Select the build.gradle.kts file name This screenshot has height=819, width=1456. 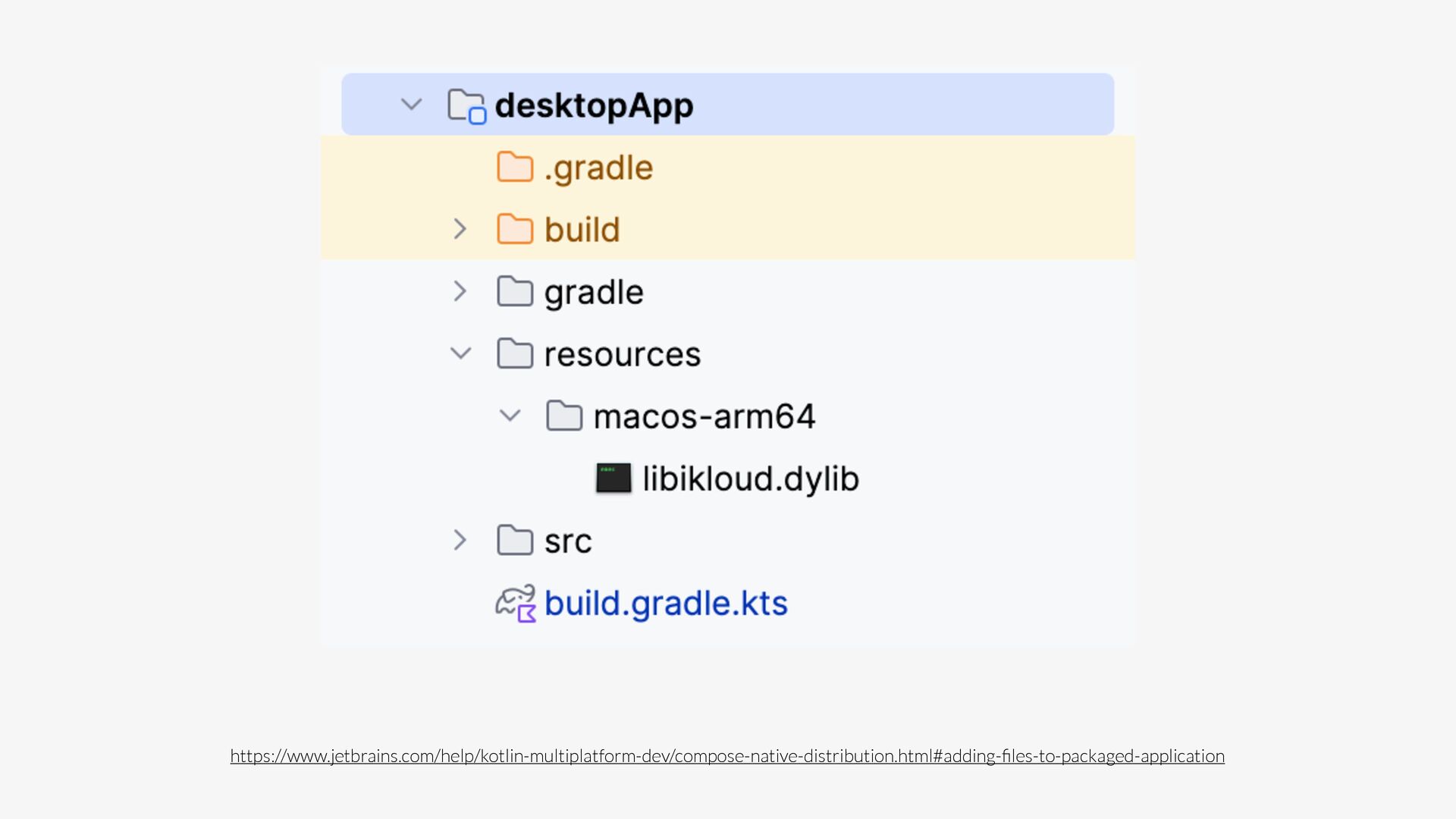(x=666, y=604)
